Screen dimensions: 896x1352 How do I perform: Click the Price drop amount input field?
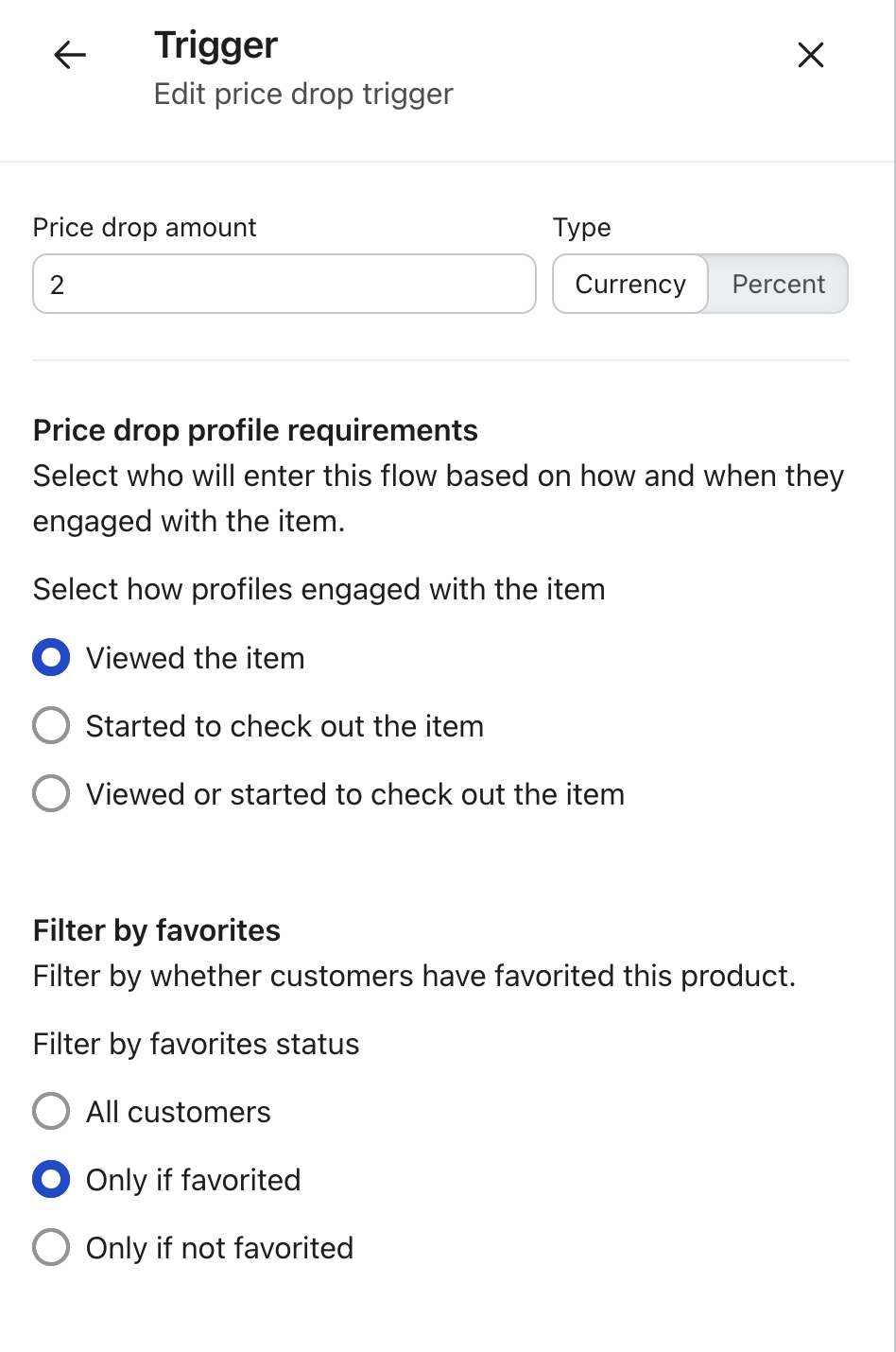pyautogui.click(x=284, y=284)
